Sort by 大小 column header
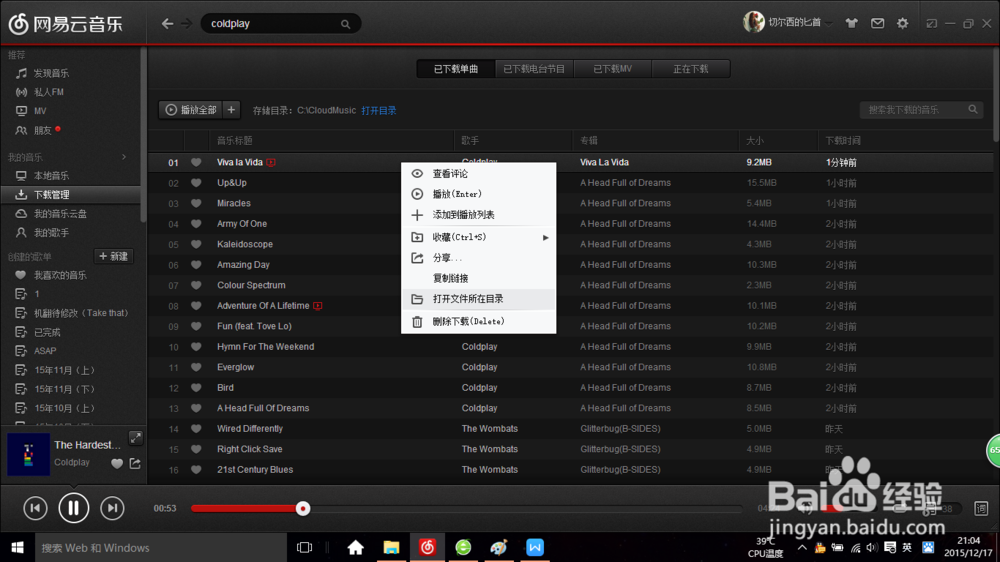The width and height of the screenshot is (1000, 562). point(754,140)
